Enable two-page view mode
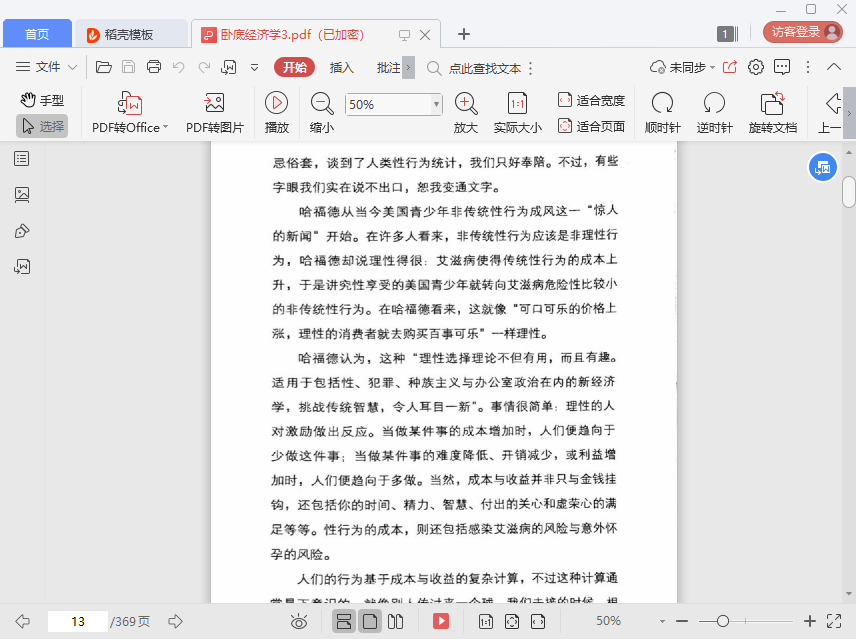The width and height of the screenshot is (856, 639). point(395,621)
